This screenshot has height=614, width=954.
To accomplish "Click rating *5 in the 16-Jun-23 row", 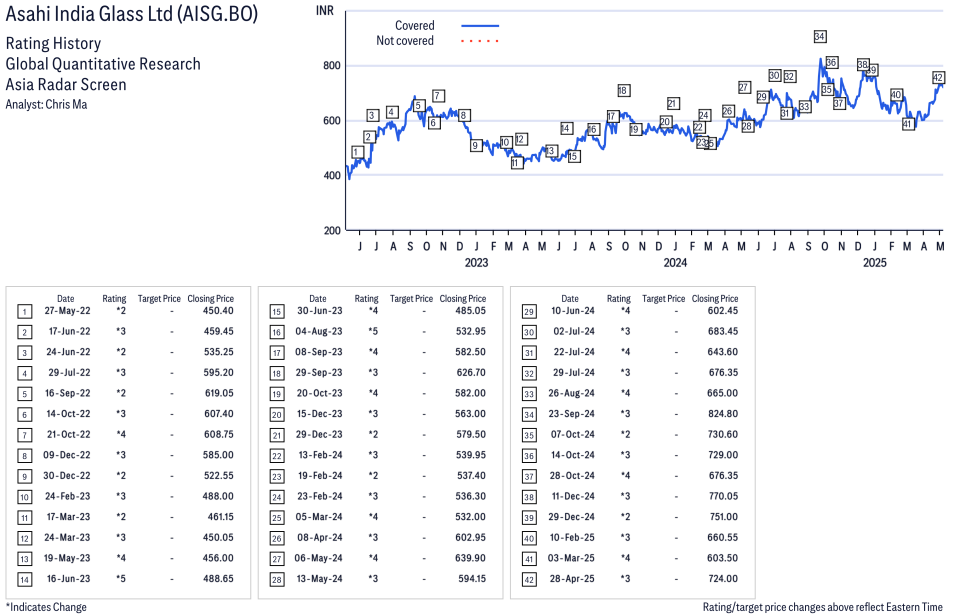I will pyautogui.click(x=121, y=579).
